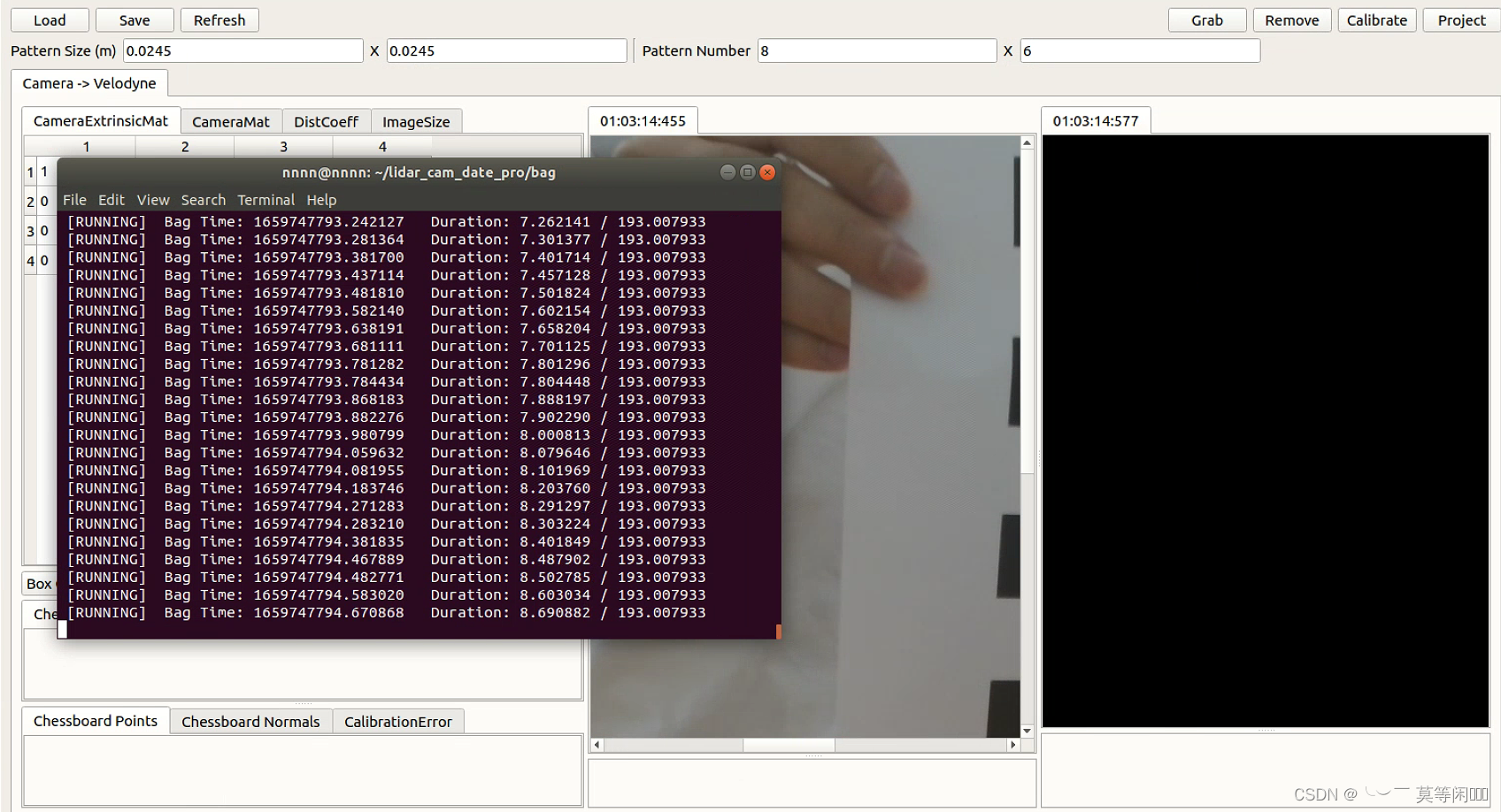Open the CalibrationError tab

[x=398, y=722]
